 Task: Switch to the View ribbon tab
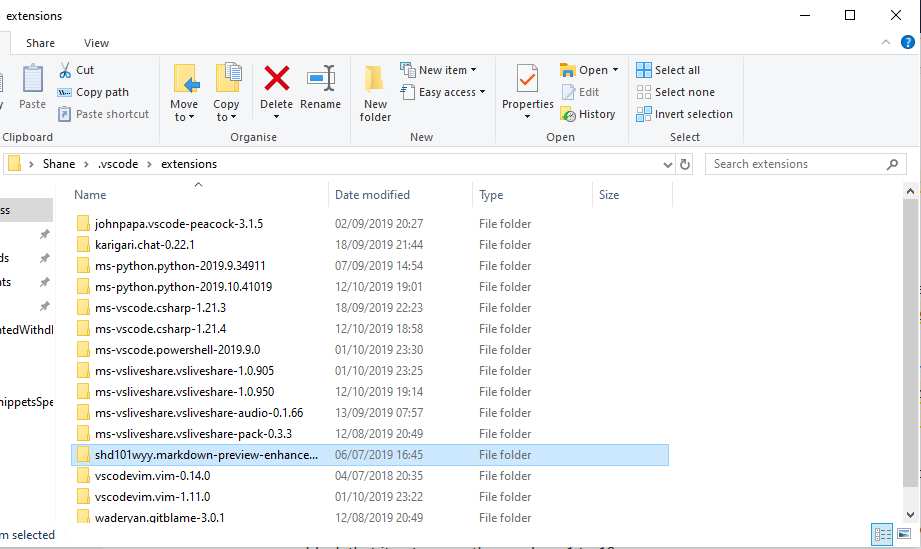(96, 43)
